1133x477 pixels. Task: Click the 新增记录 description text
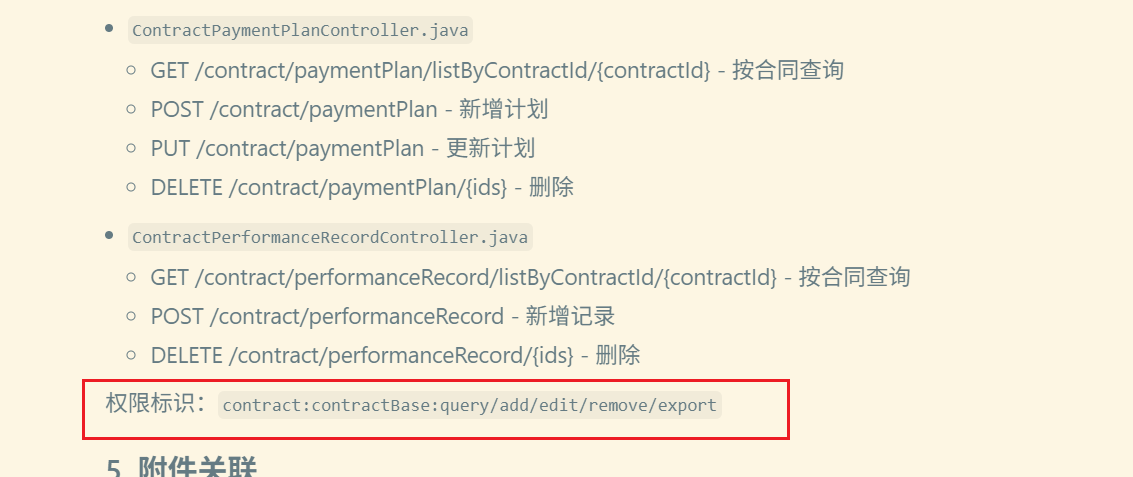pos(570,317)
